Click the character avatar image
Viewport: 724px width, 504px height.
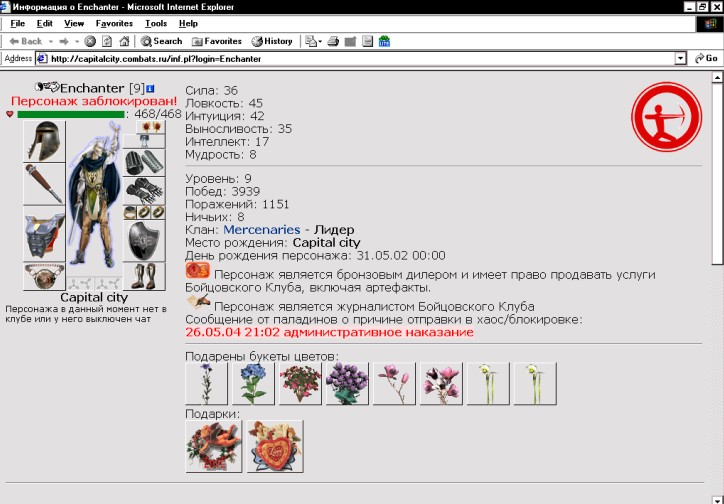point(94,196)
